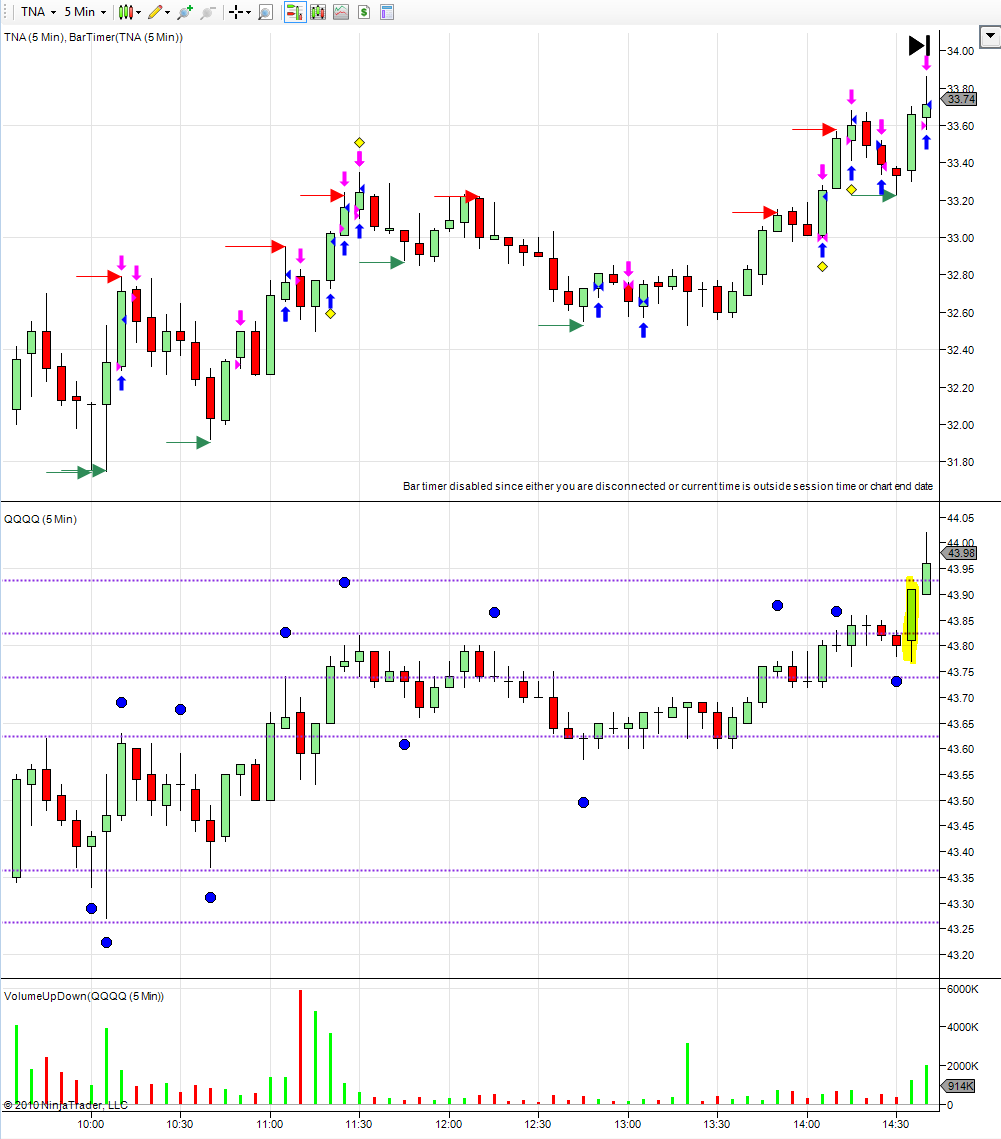Select the yellow diamond above the 11:30 TNA candle
Viewport: 1001px width, 1139px height.
click(x=359, y=142)
